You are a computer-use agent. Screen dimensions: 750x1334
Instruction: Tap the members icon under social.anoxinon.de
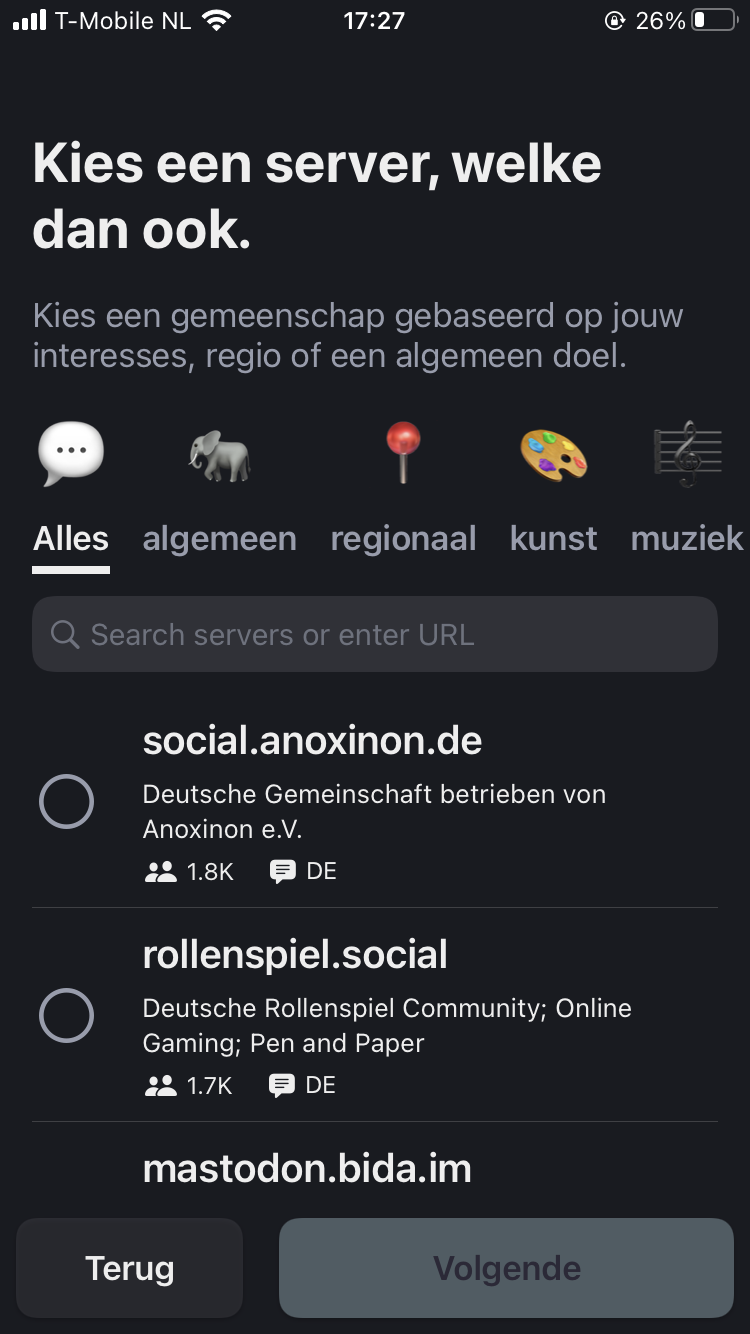coord(160,872)
